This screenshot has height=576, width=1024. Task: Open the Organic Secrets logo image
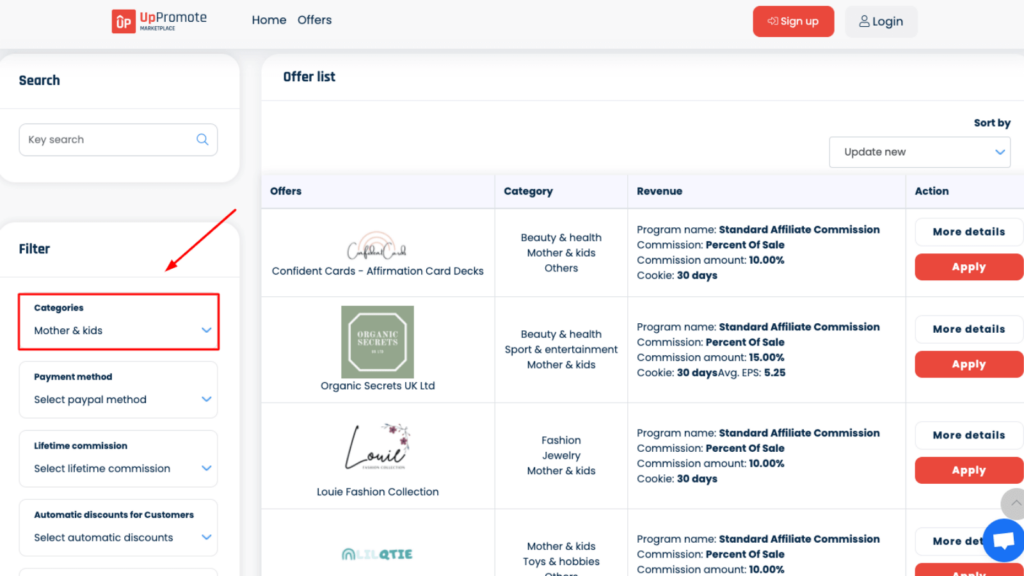tap(377, 342)
